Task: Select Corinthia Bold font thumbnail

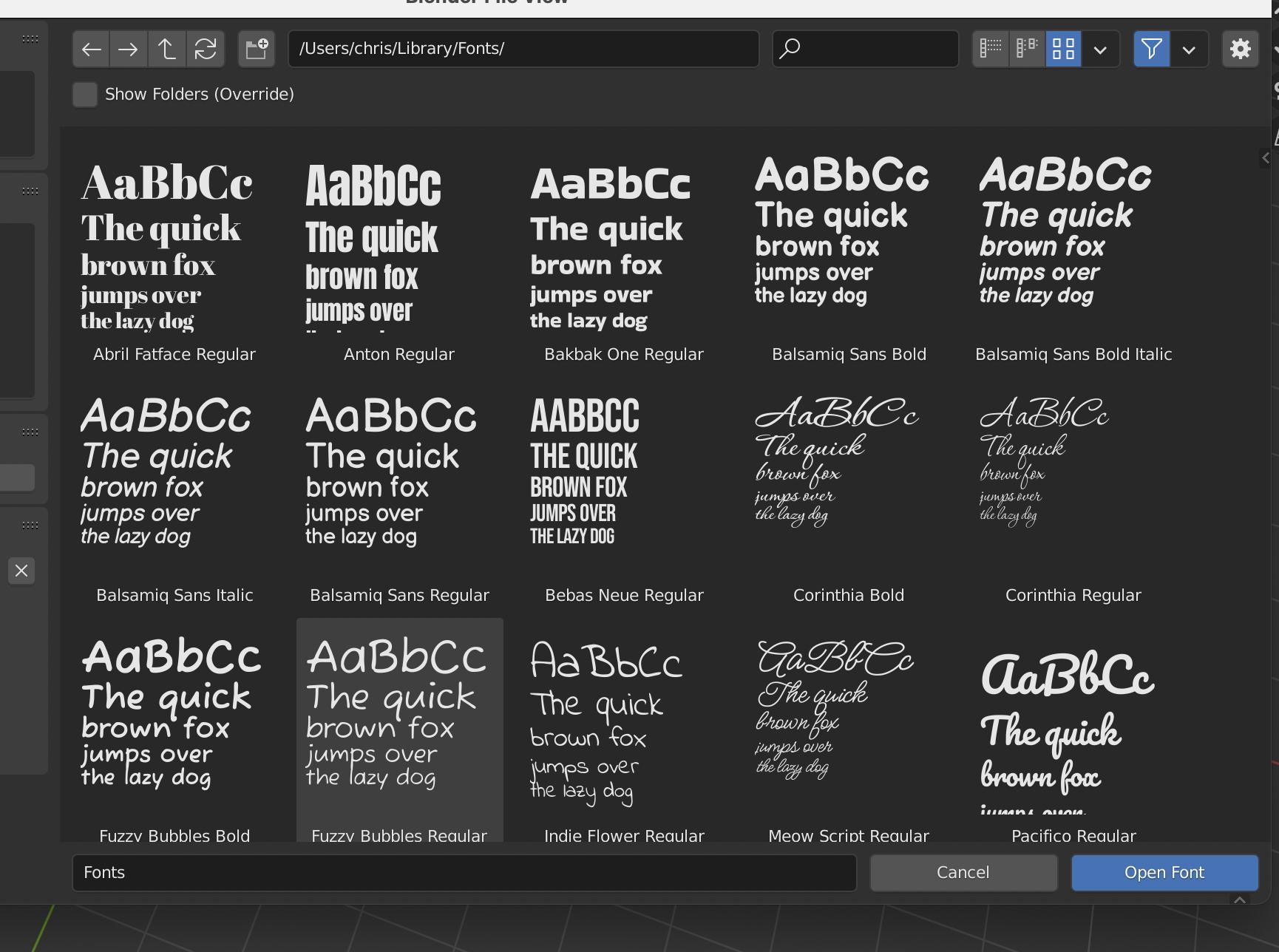Action: [849, 495]
